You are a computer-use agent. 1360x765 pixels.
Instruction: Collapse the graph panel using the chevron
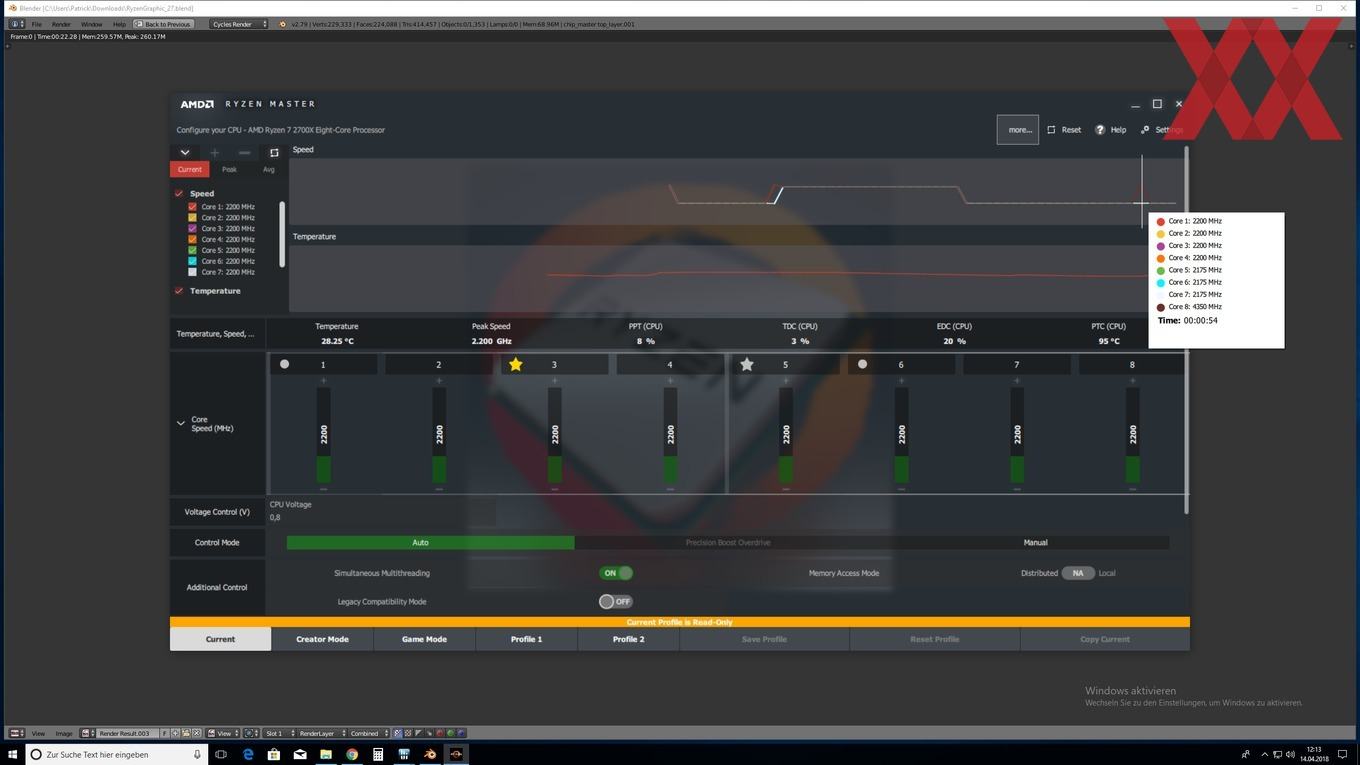coord(185,152)
